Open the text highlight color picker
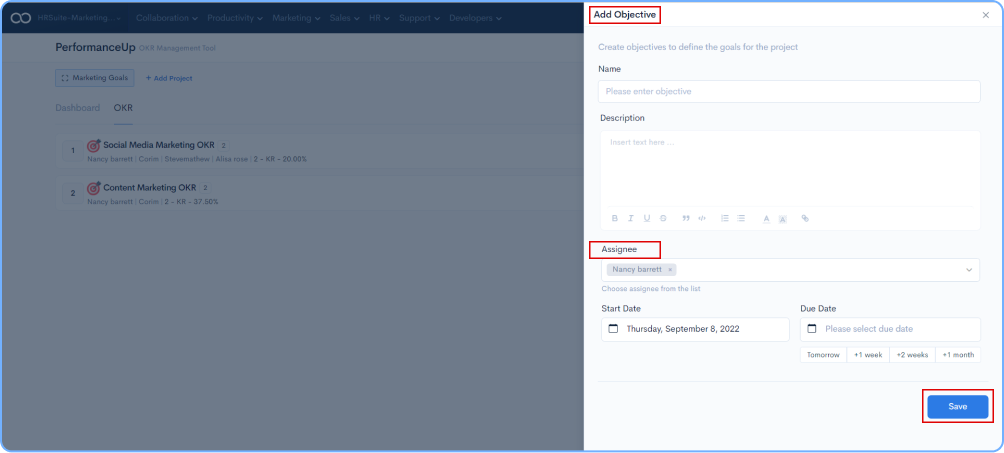The width and height of the screenshot is (1004, 453). click(783, 218)
